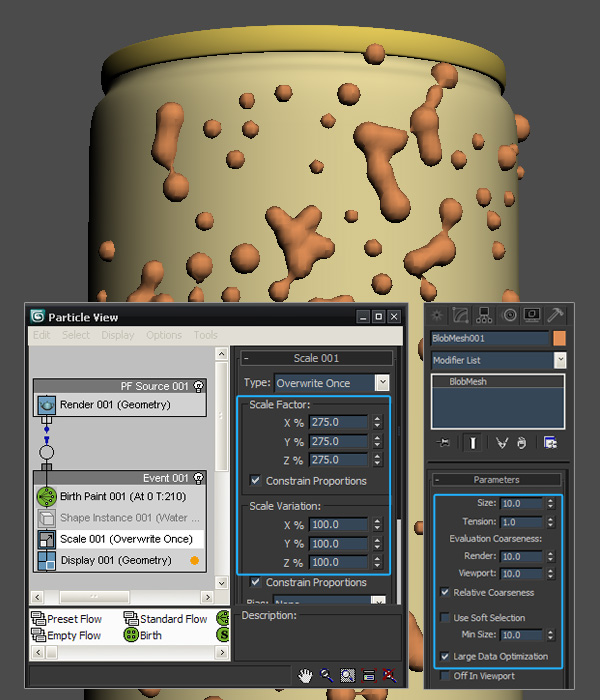Open the Hierarchy command panel tab

[x=486, y=315]
